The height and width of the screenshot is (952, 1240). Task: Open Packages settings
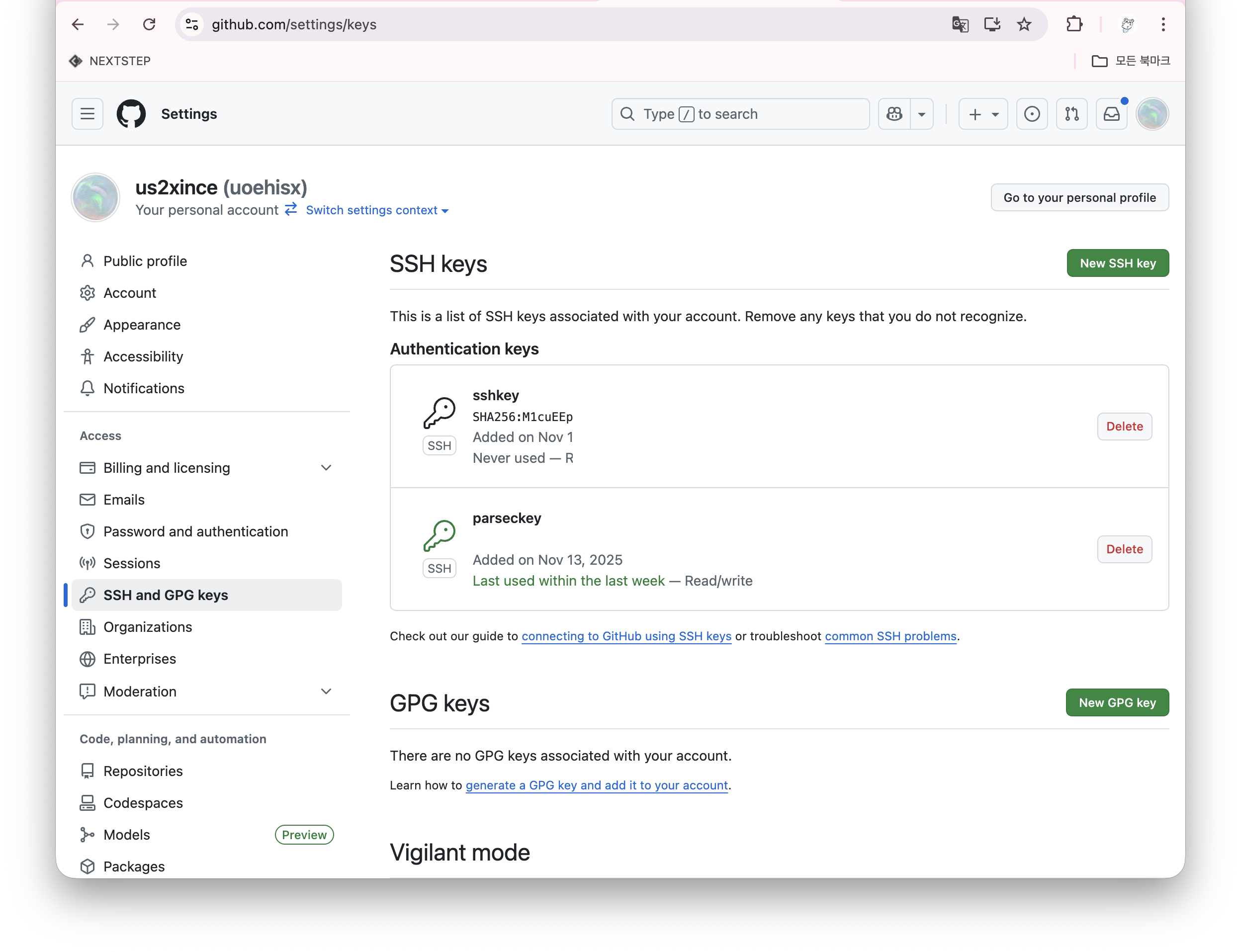tap(207, 866)
